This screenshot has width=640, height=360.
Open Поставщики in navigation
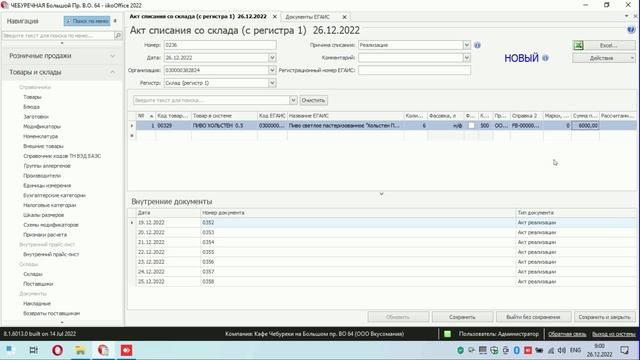[x=38, y=284]
